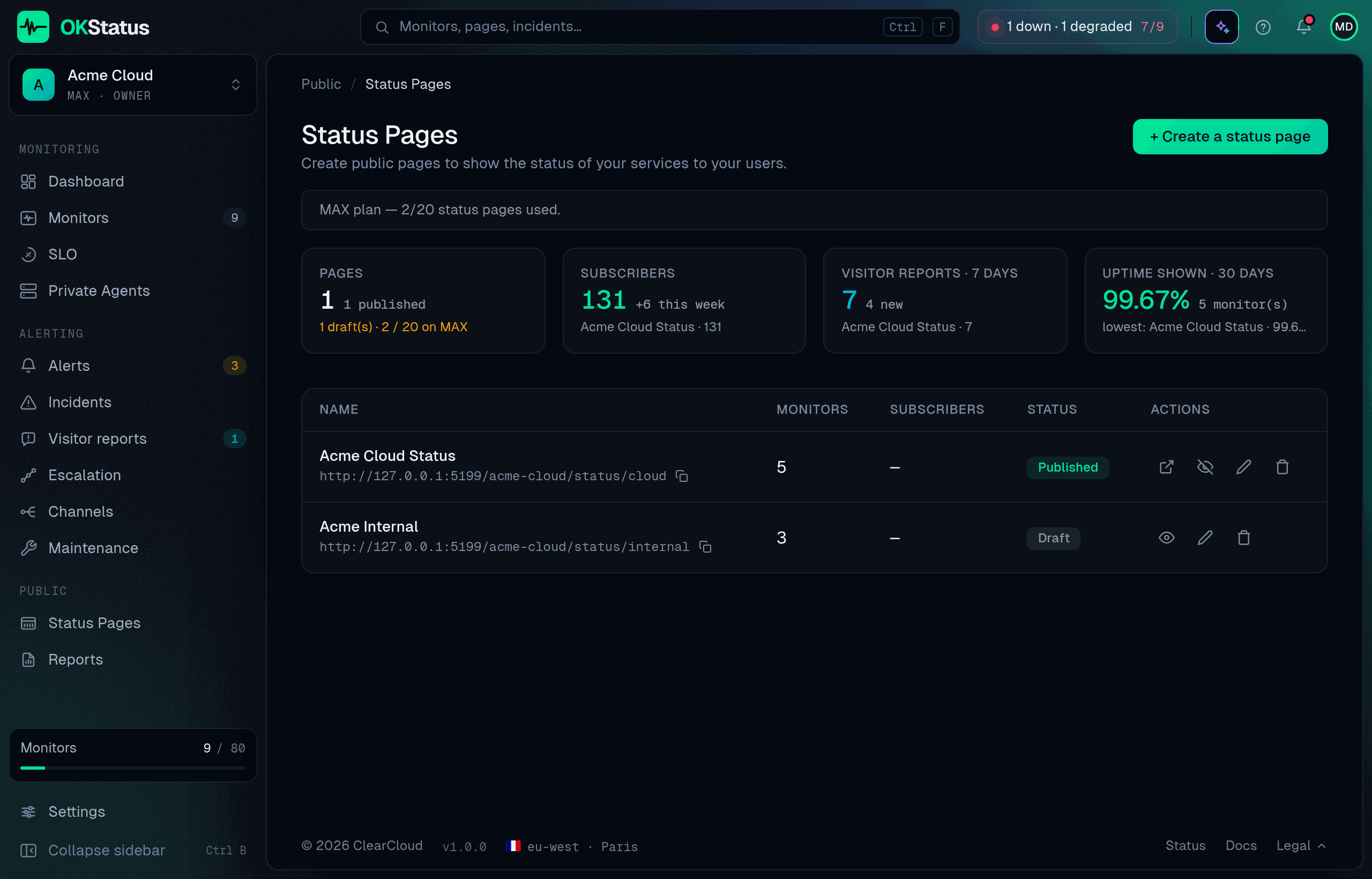The width and height of the screenshot is (1372, 879).
Task: Click the OKStatus logo
Action: tap(83, 27)
